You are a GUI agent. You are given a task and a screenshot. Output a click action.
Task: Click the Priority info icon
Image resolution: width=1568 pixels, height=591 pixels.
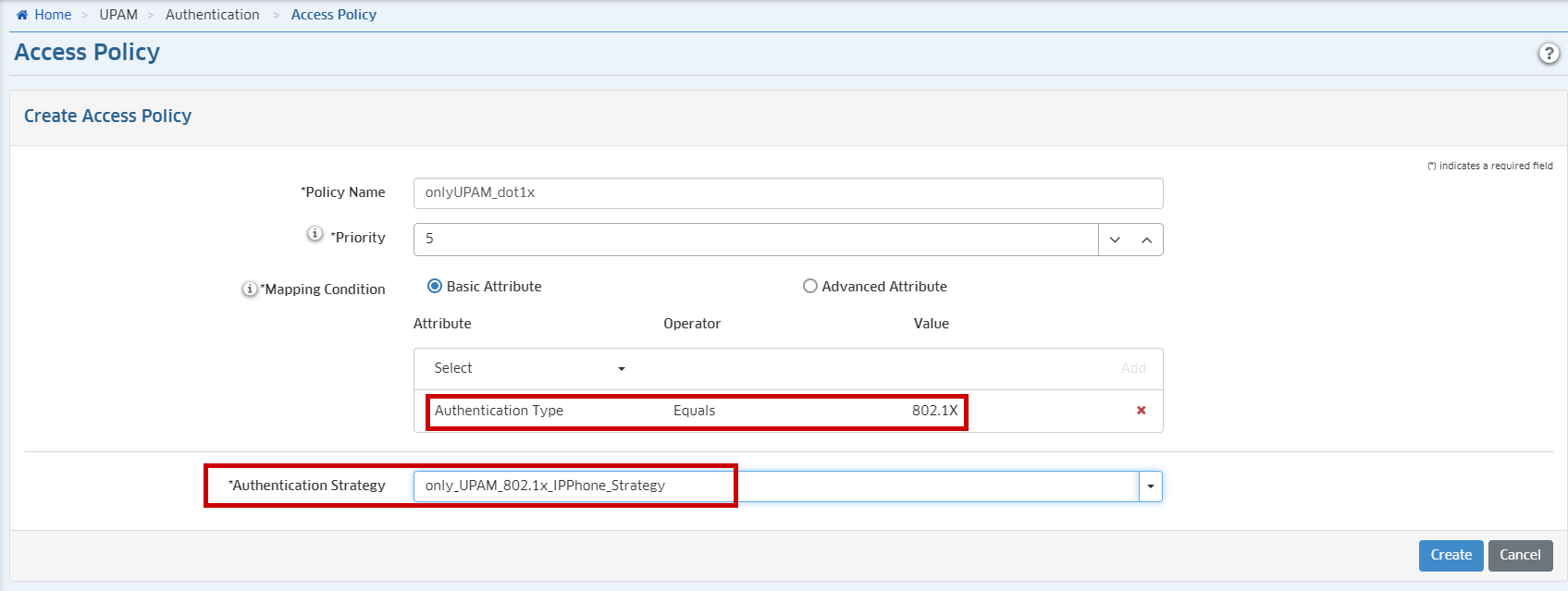[315, 234]
